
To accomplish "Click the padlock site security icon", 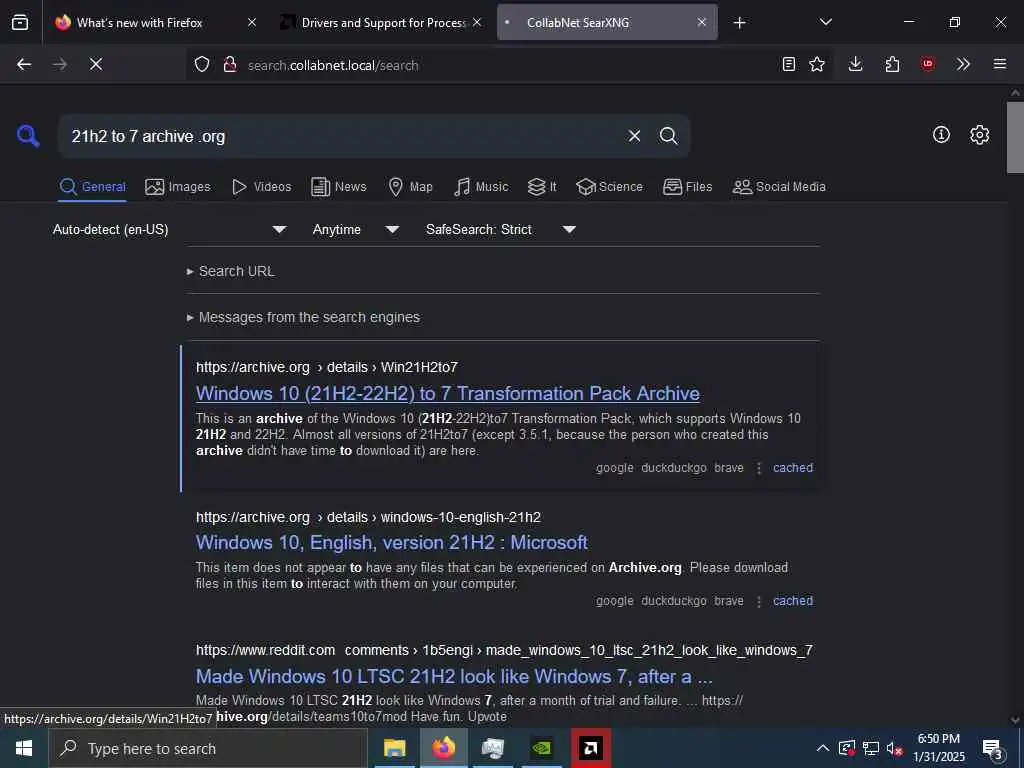I will [x=230, y=64].
